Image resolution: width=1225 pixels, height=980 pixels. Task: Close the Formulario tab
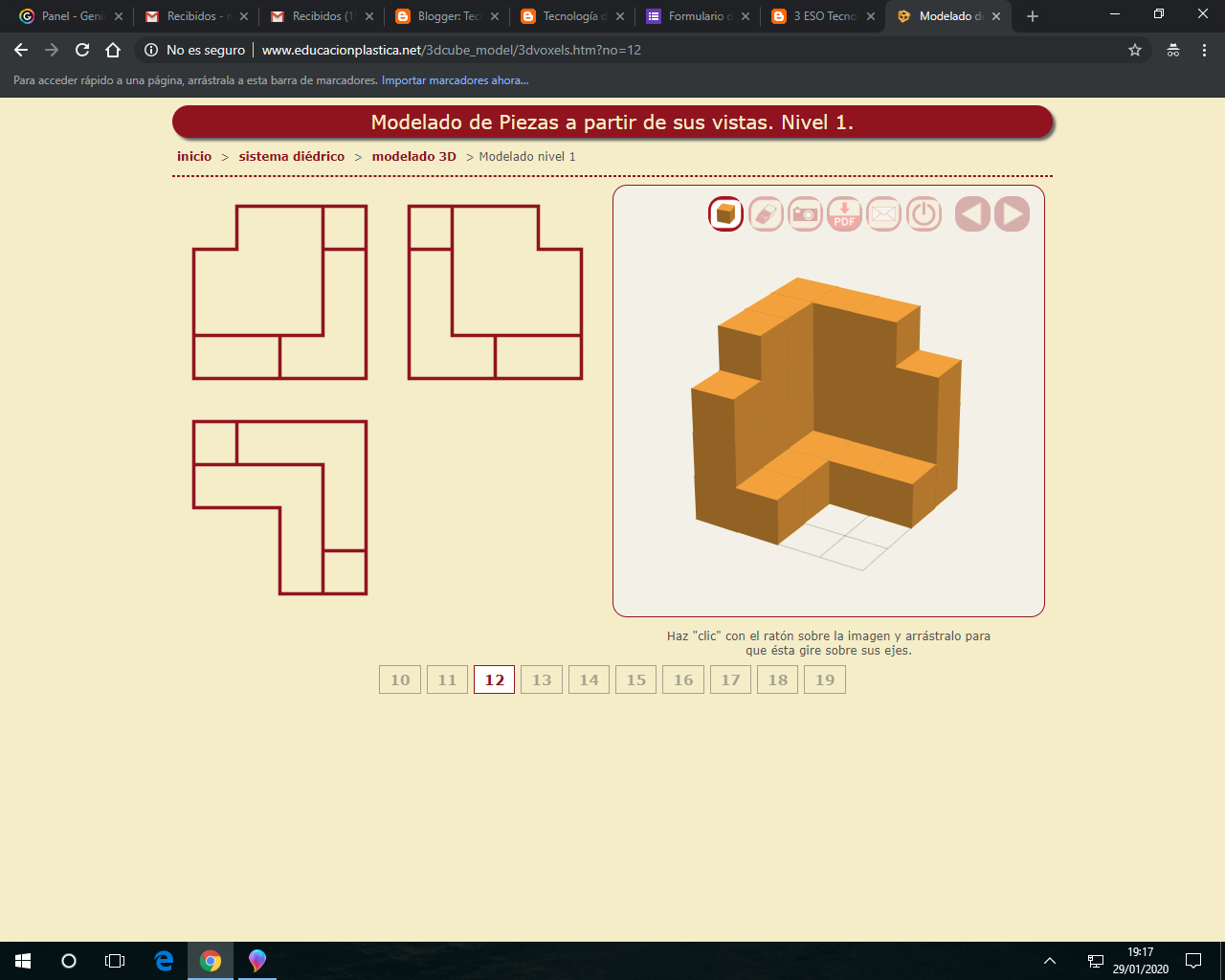click(x=746, y=16)
